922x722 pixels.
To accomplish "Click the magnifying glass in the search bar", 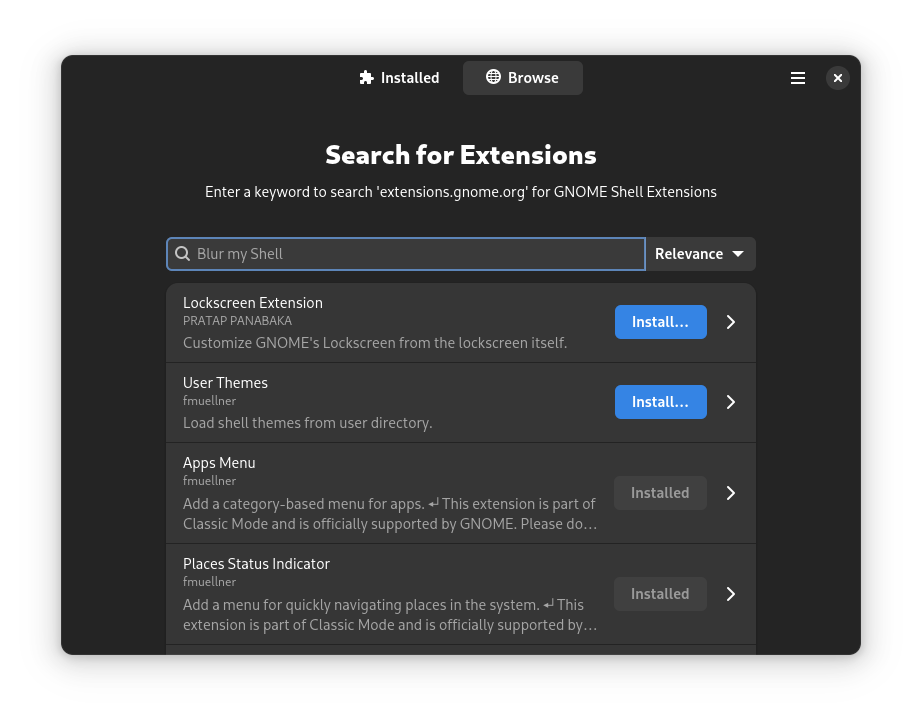I will click(183, 253).
